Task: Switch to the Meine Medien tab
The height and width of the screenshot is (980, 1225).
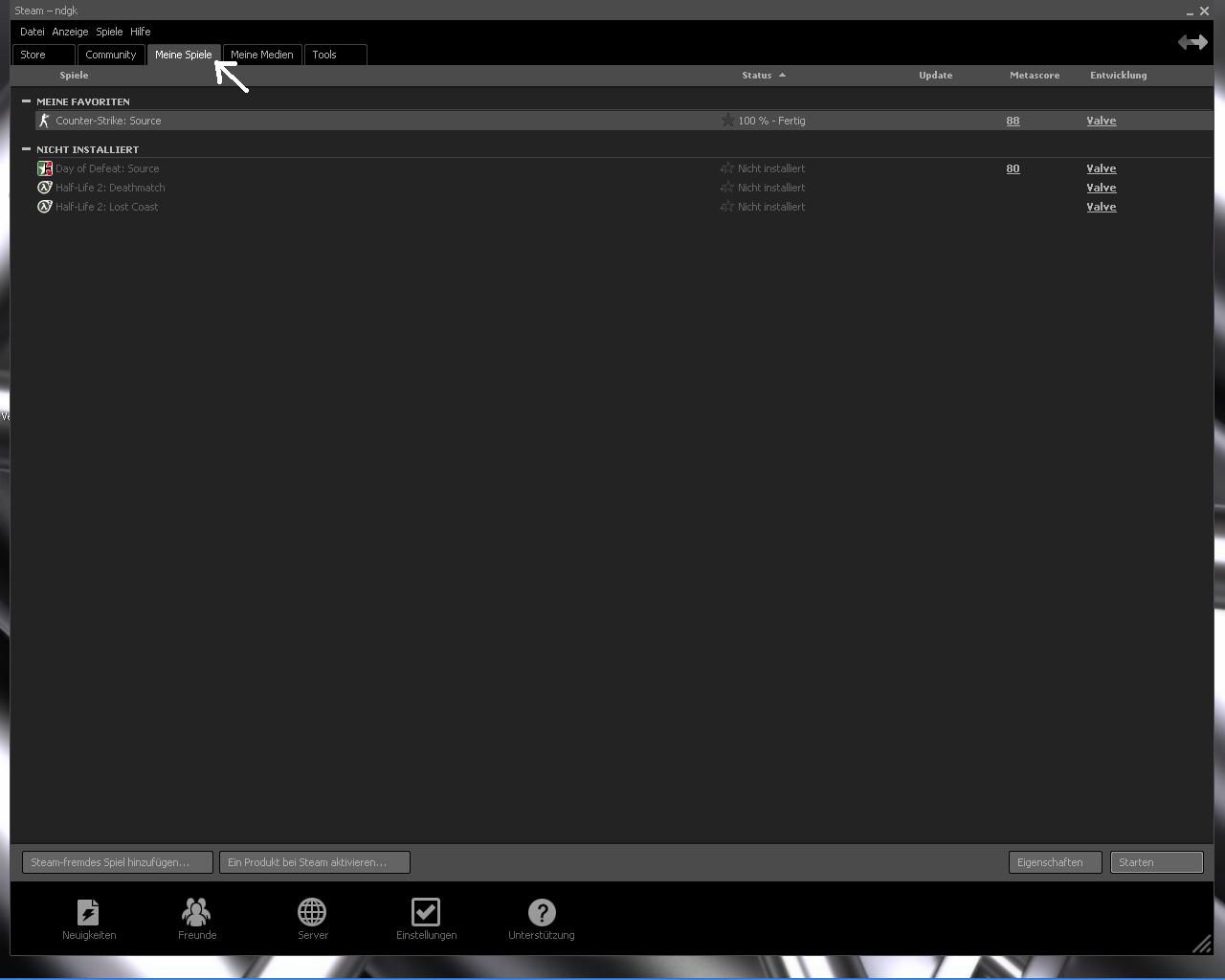Action: (x=261, y=55)
